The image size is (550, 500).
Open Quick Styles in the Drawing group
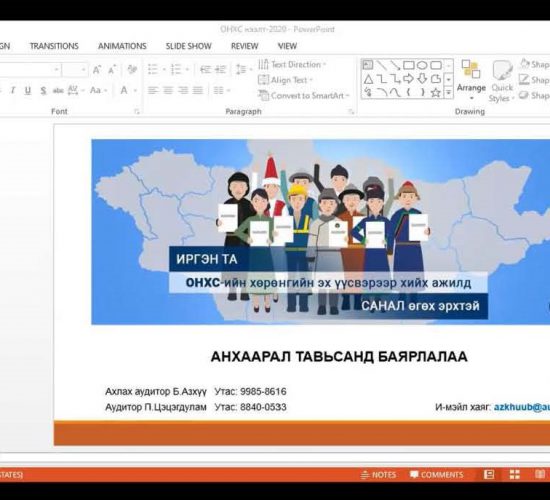502,81
